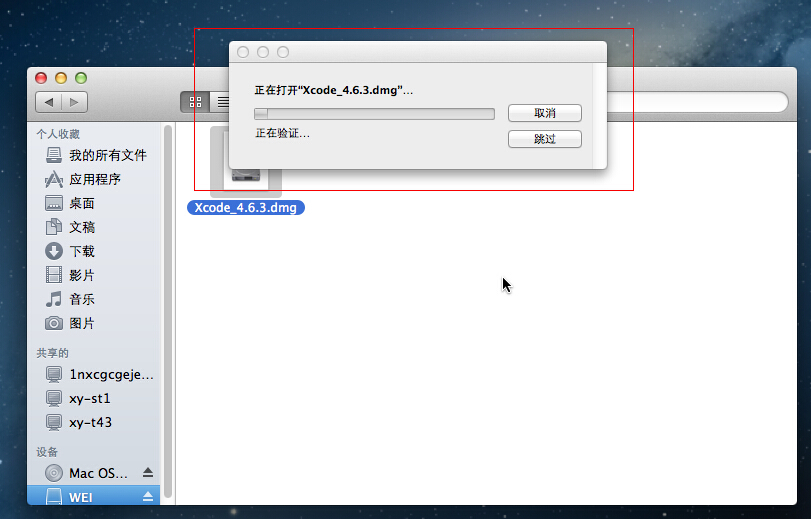Click the monitor icon beside 1nxcgcgeje…
Screen dimensions: 811x519
(x=54, y=375)
